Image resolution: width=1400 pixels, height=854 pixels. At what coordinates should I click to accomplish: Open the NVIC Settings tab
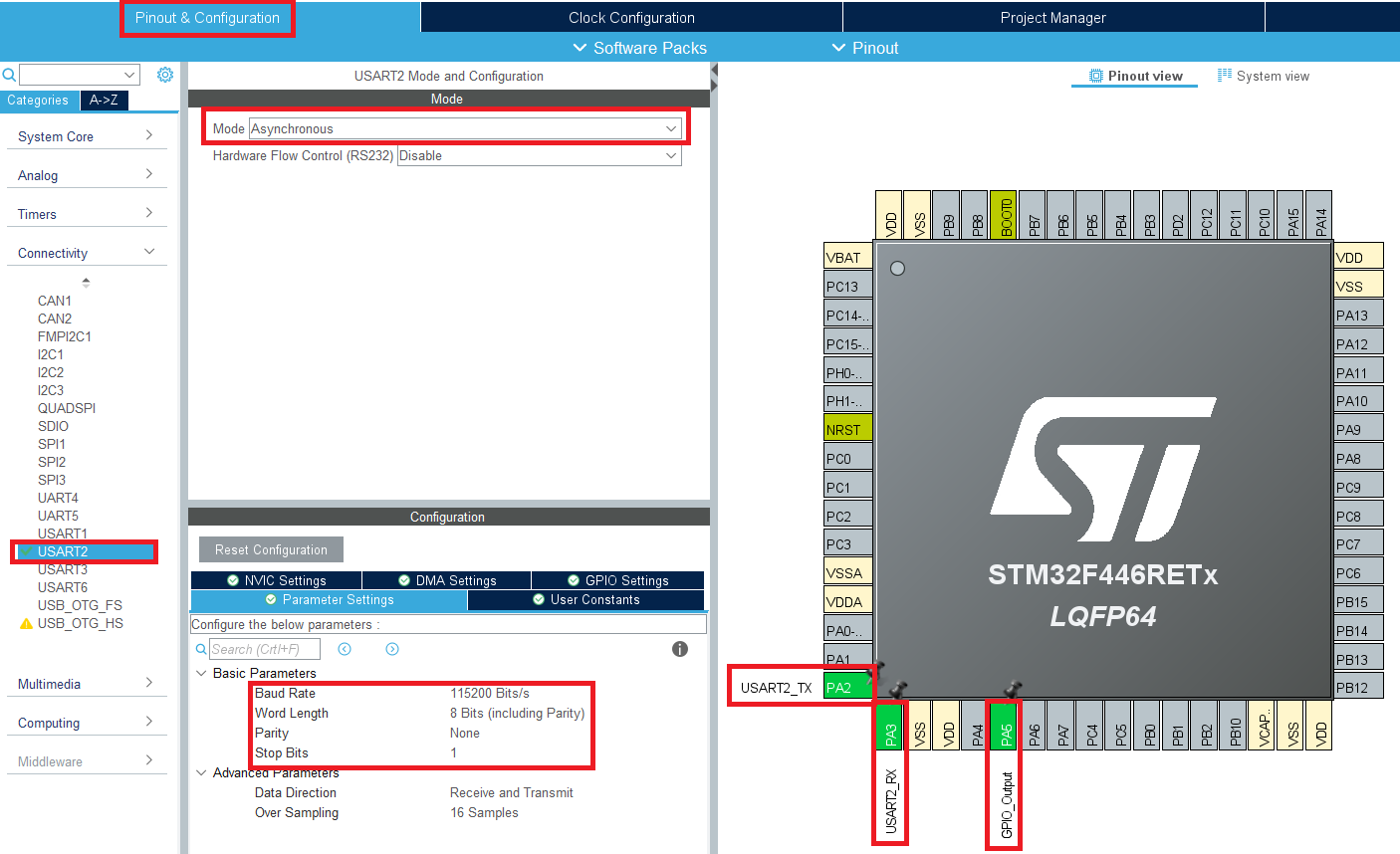(x=276, y=580)
